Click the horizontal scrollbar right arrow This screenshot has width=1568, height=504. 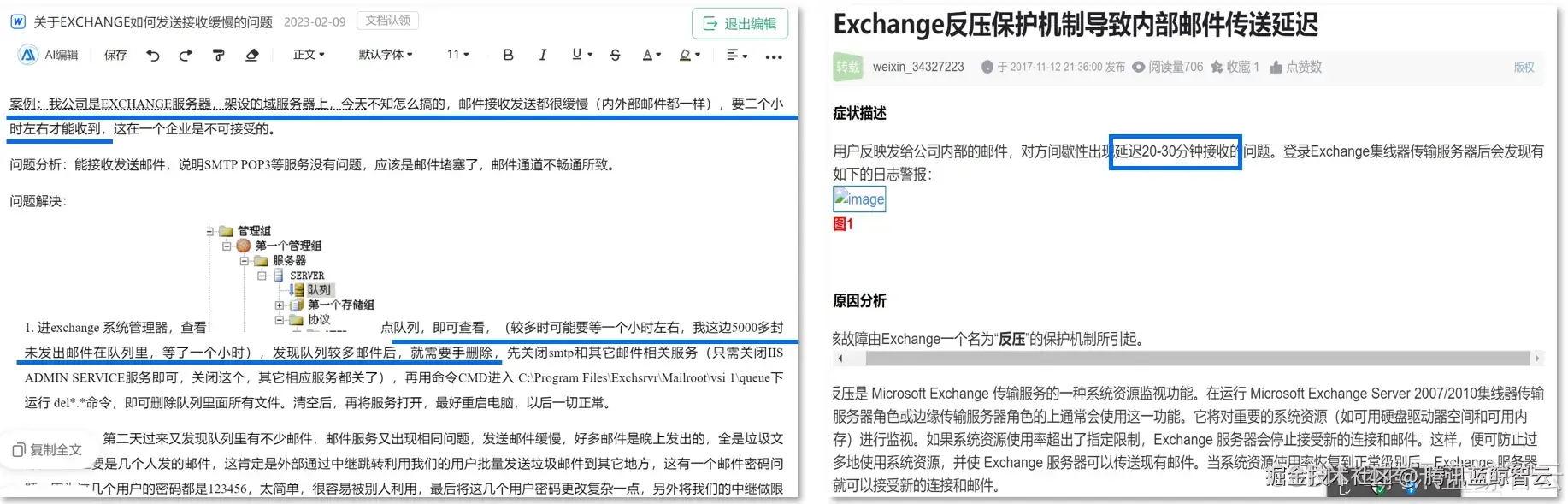click(x=1537, y=359)
